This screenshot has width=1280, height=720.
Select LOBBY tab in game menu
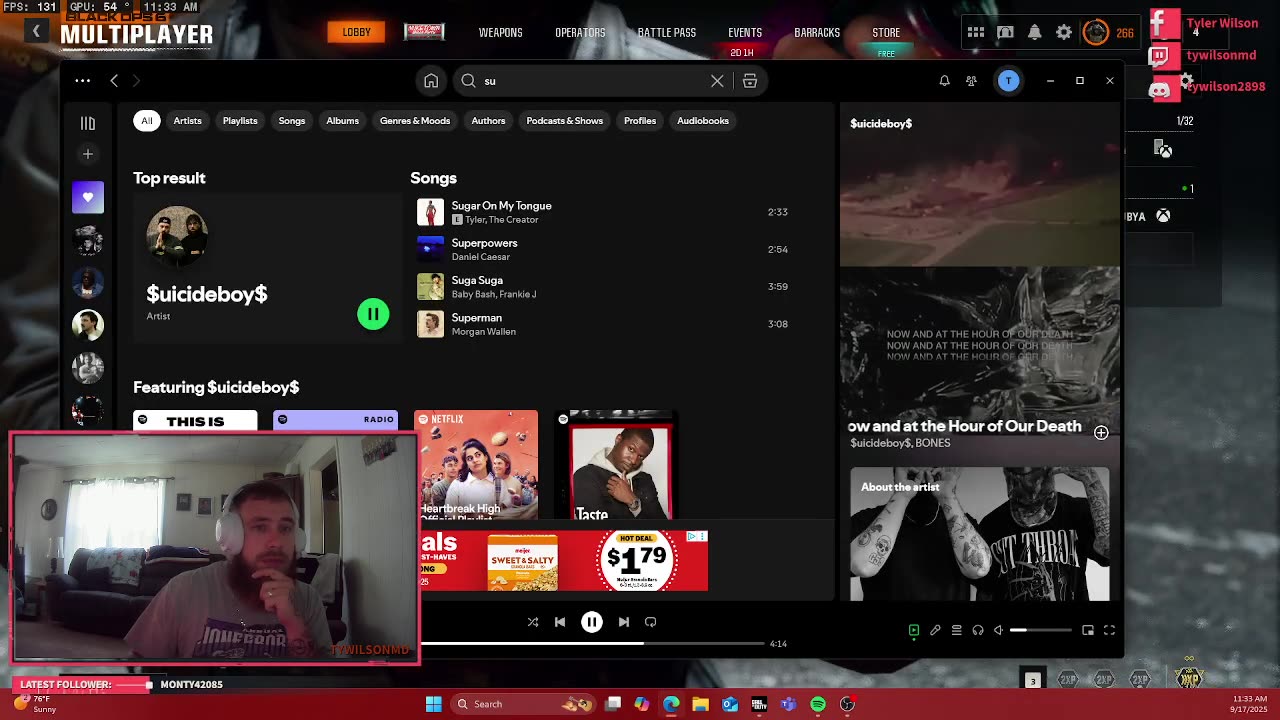[x=356, y=32]
